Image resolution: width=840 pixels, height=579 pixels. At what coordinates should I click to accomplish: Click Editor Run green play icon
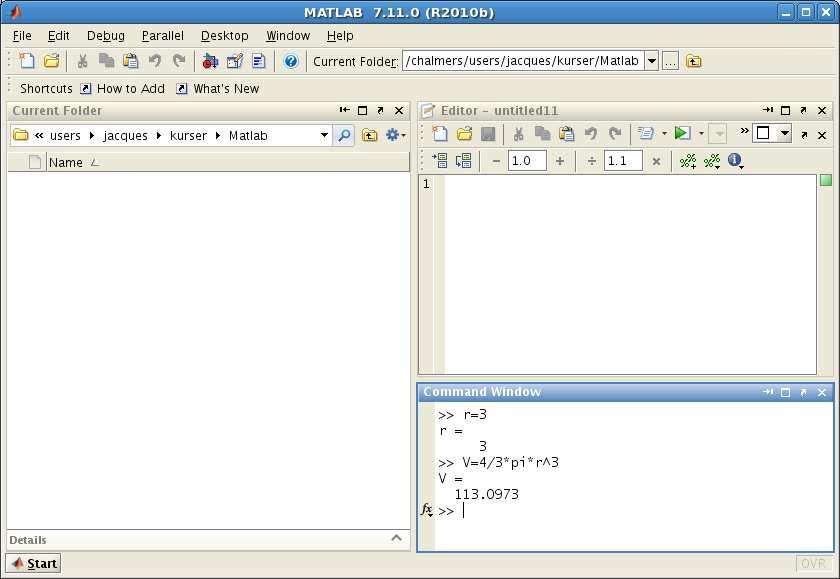pos(682,133)
